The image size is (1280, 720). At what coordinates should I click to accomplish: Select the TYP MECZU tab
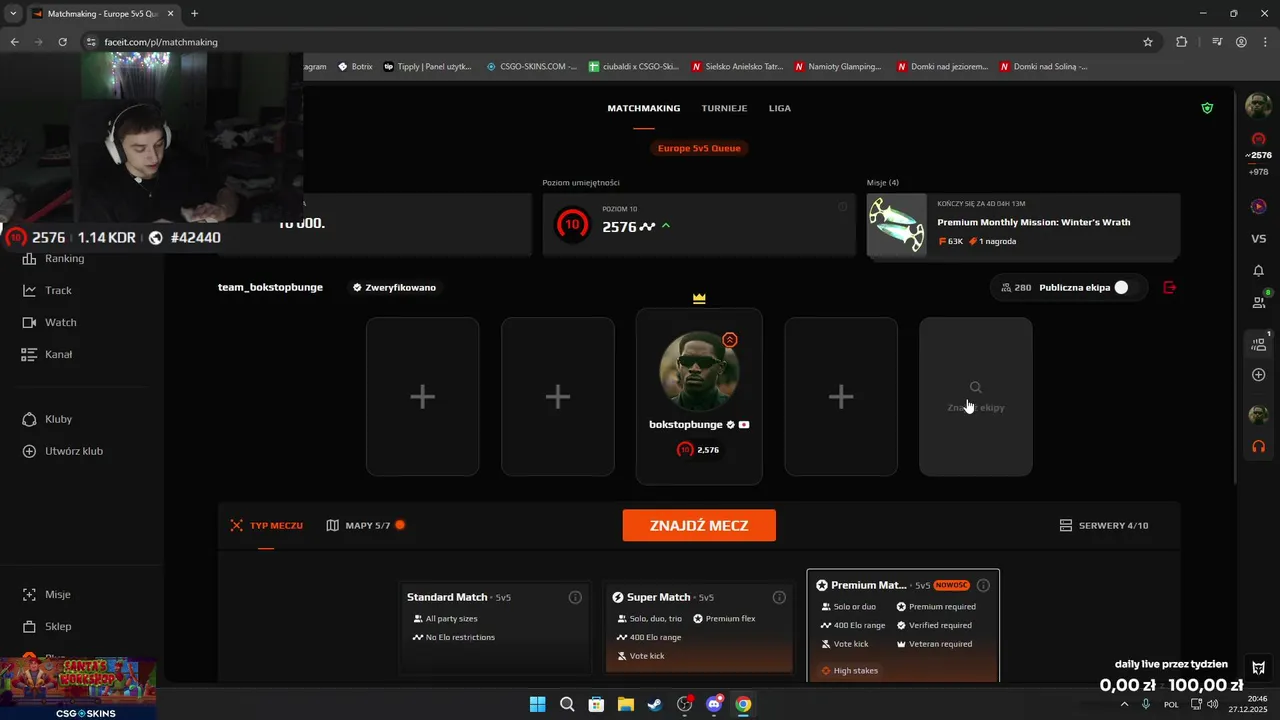266,525
